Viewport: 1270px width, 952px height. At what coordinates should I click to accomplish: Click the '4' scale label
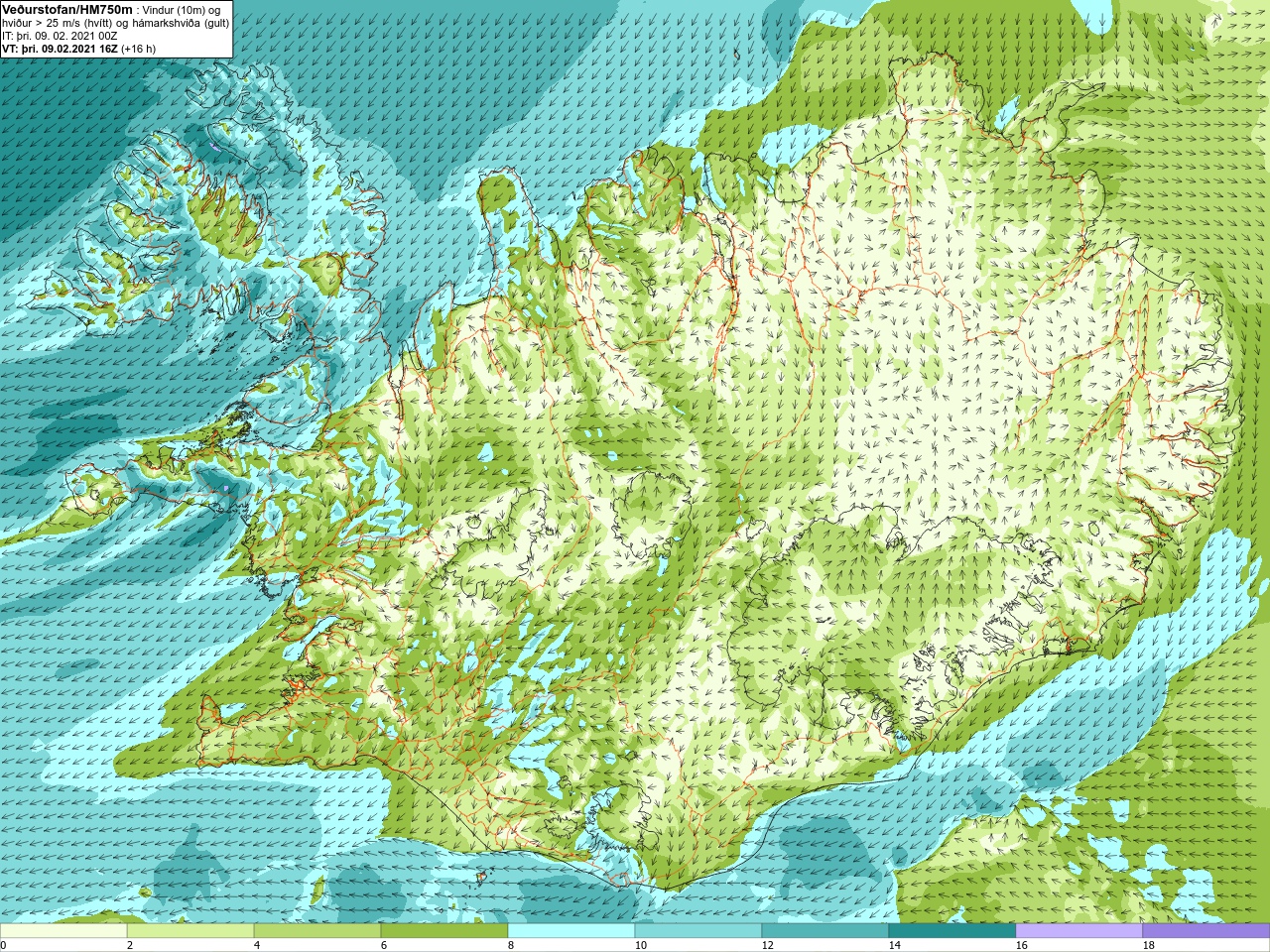point(257,945)
